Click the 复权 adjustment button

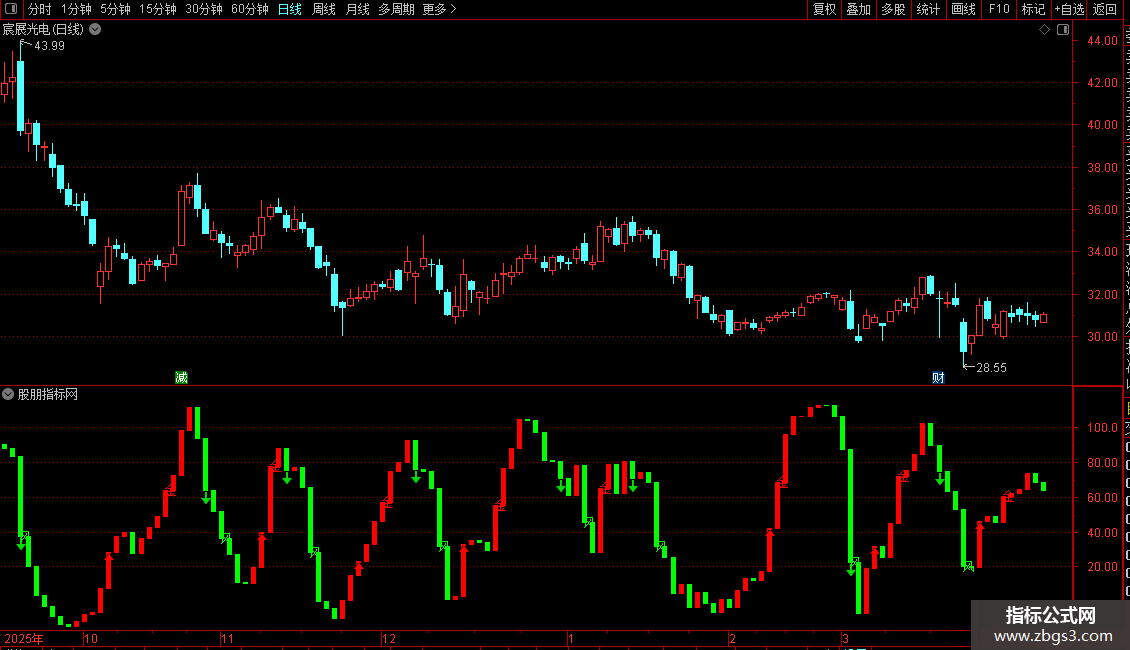[x=824, y=9]
